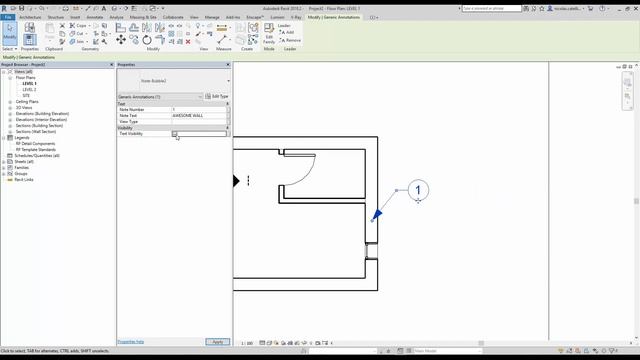Click the Revit application R logo
The image size is (640, 360).
click(x=4, y=8)
